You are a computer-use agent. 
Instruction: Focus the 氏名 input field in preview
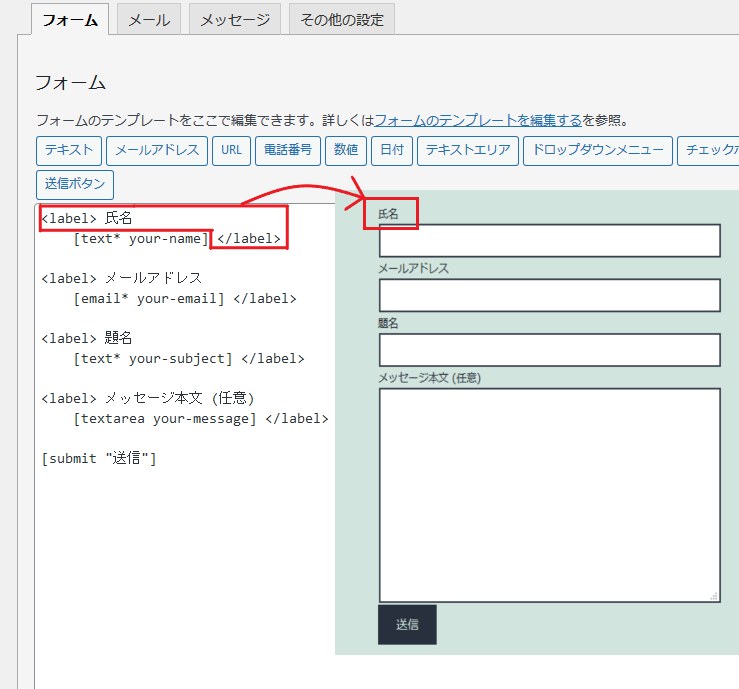click(x=549, y=241)
